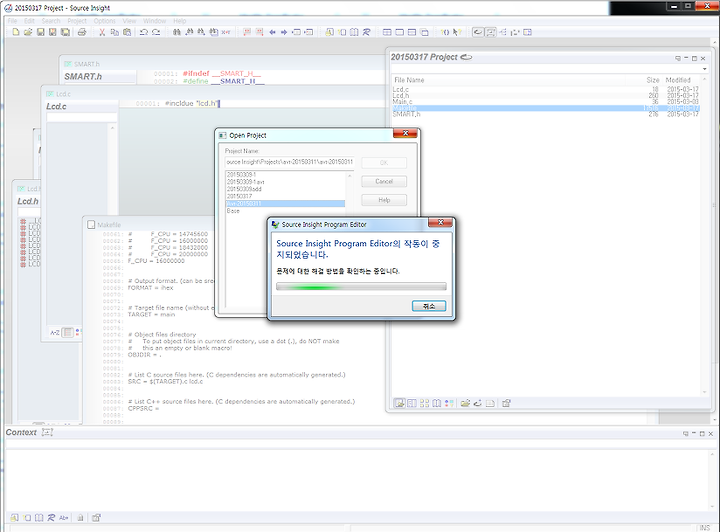Viewport: 720px width, 532px height.
Task: Click the Project window's vertical scrollbar
Action: tap(704, 236)
